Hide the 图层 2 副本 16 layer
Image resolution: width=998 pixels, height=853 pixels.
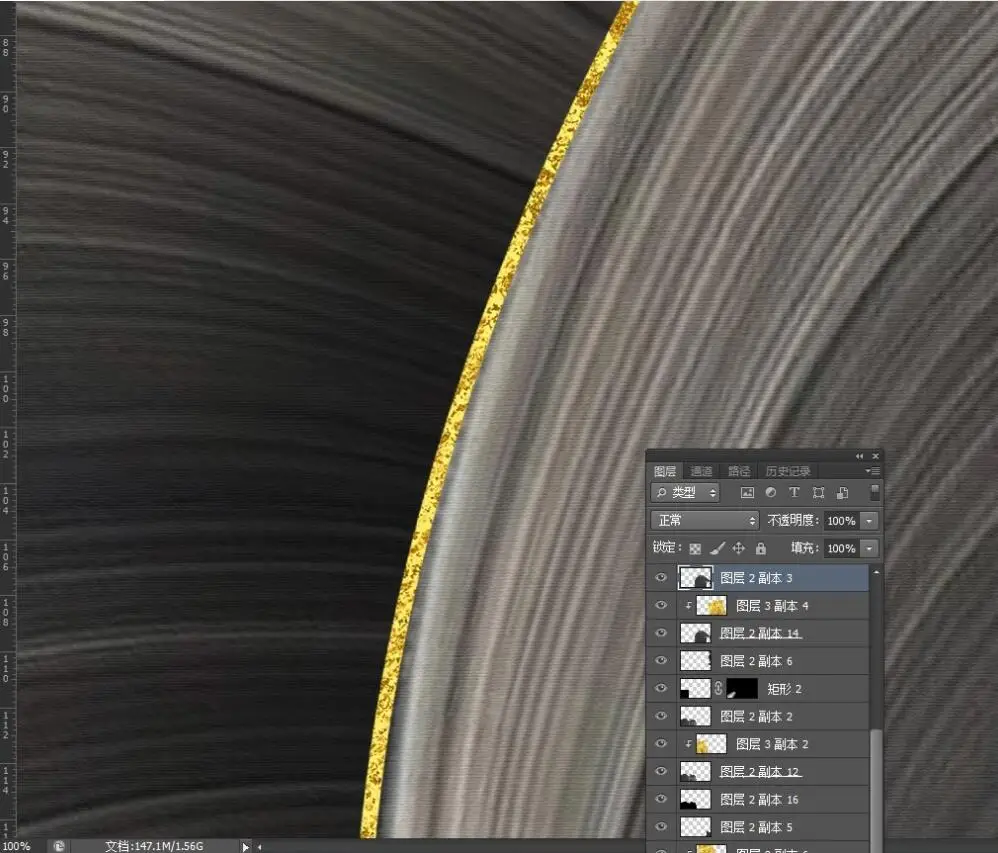[x=660, y=800]
